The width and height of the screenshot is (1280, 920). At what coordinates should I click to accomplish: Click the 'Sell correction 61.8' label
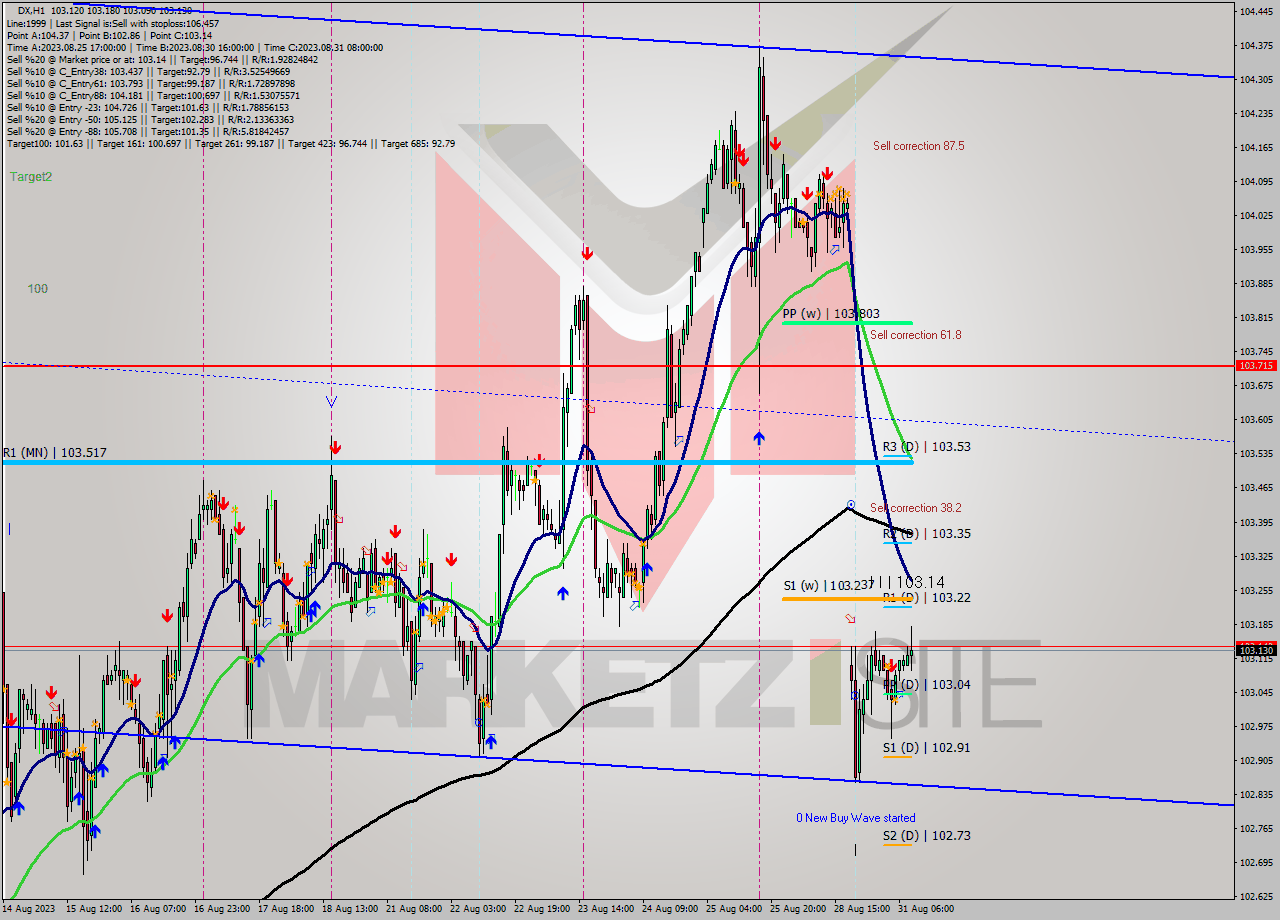click(x=915, y=335)
